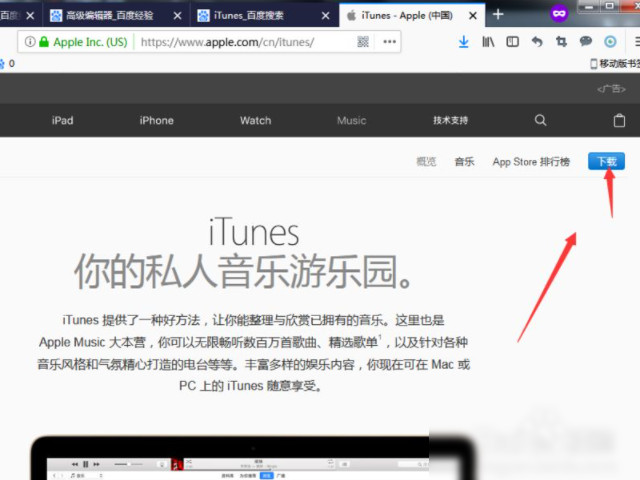Click the QR code icon in address bar
The height and width of the screenshot is (480, 640).
363,42
